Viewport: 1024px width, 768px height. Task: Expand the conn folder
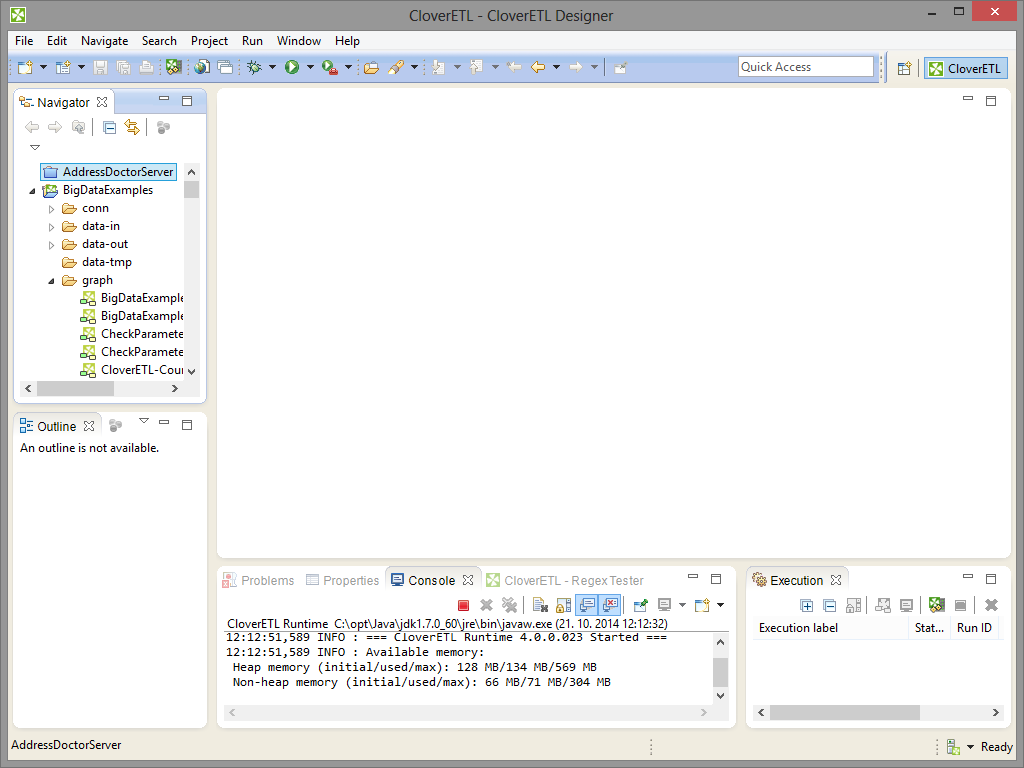52,209
